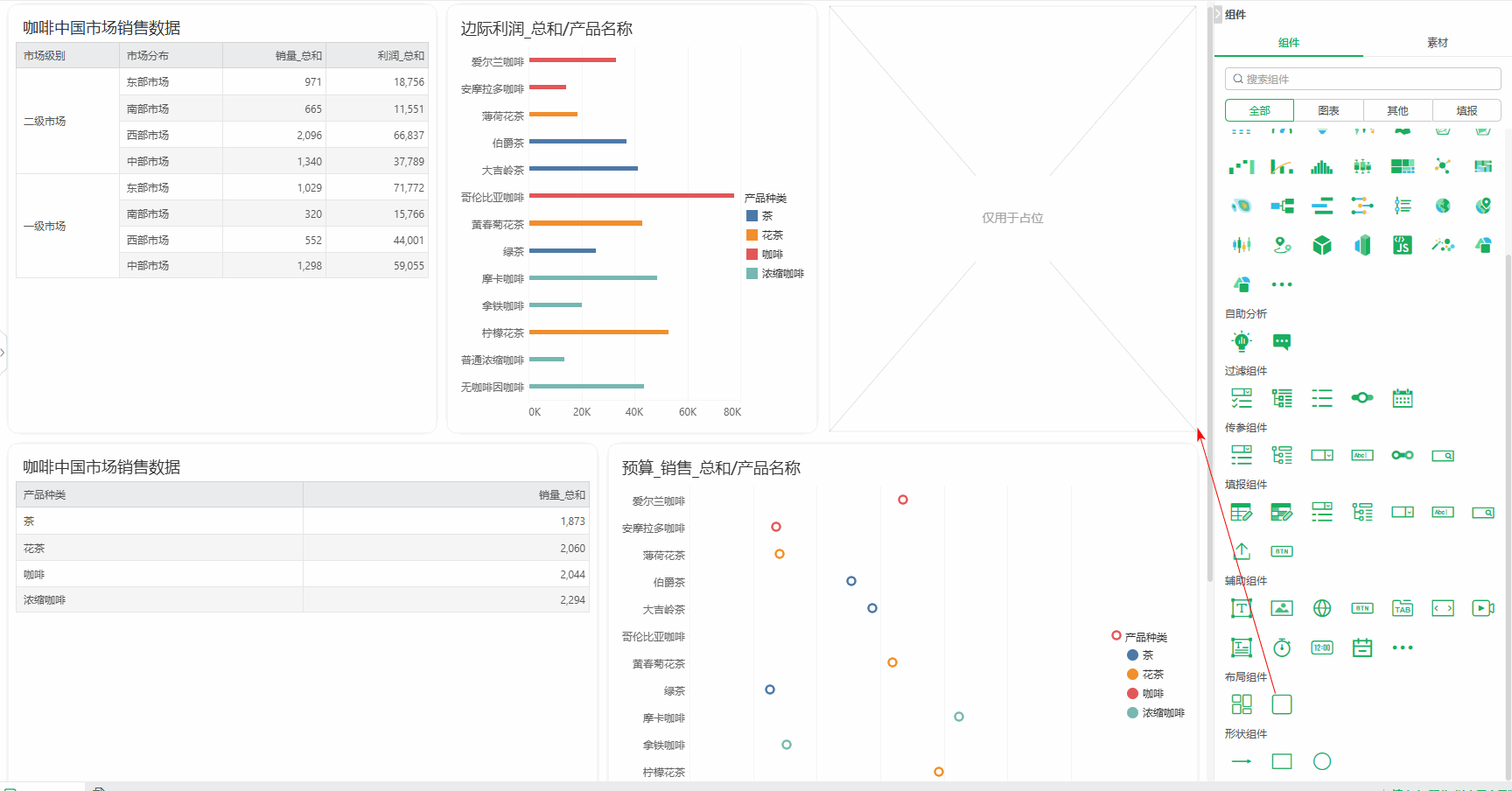
Task: Switch to the 组件 tab
Action: pyautogui.click(x=1289, y=42)
